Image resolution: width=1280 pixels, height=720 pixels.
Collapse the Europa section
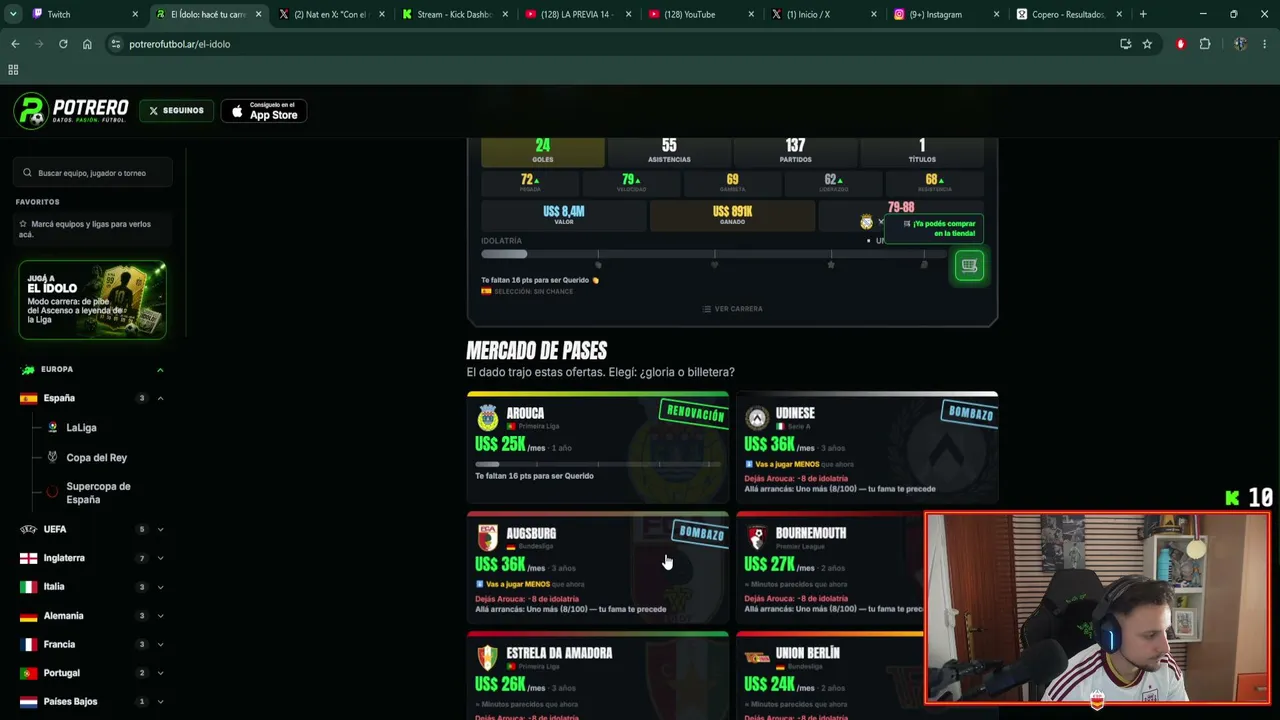point(160,370)
